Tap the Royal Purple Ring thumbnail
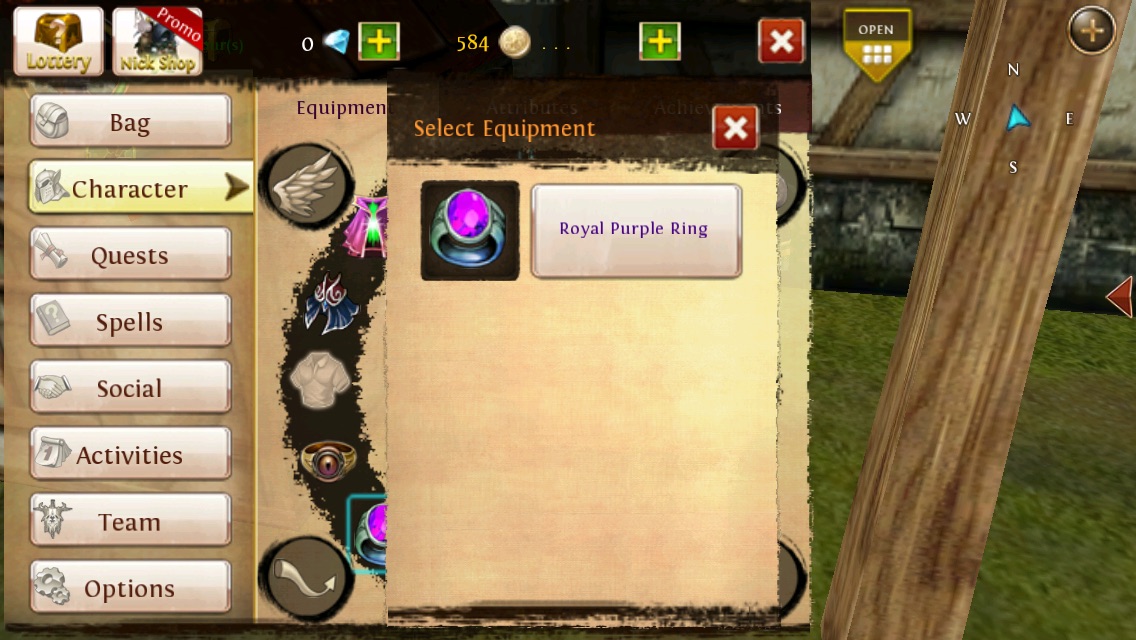1136x640 pixels. point(469,230)
